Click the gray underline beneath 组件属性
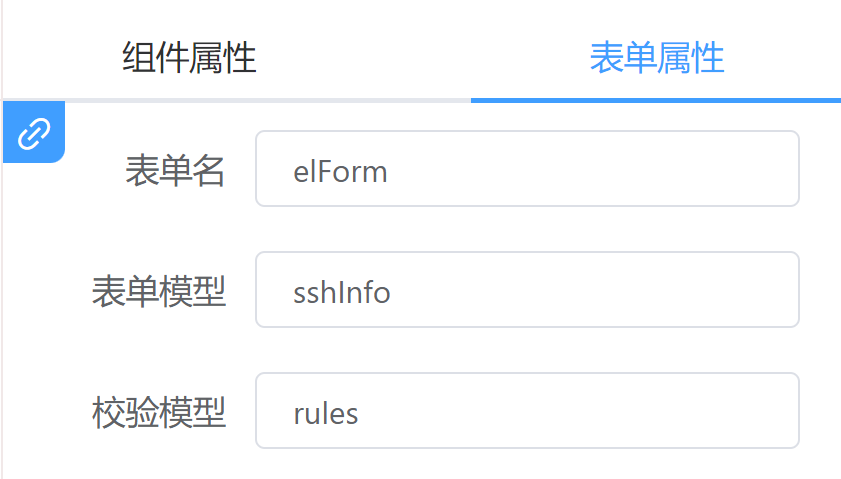 (237, 100)
